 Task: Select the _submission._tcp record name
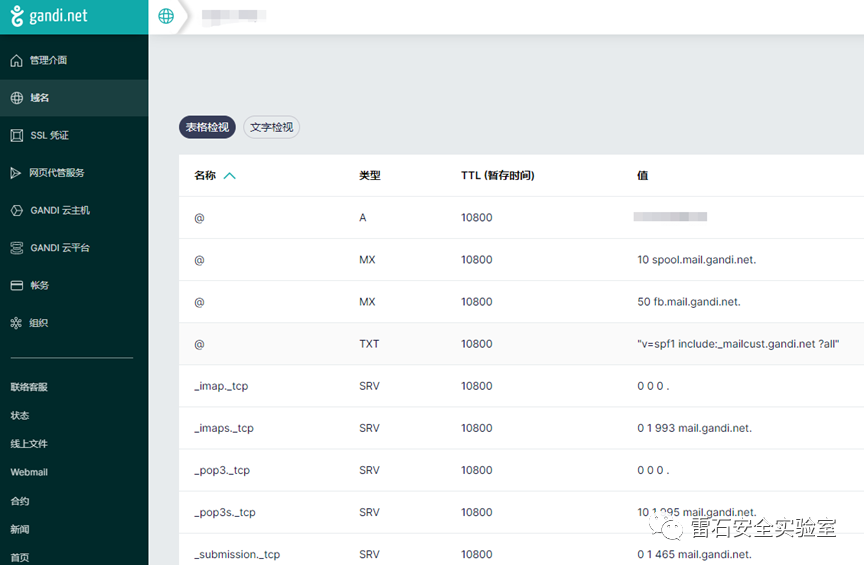click(x=237, y=555)
